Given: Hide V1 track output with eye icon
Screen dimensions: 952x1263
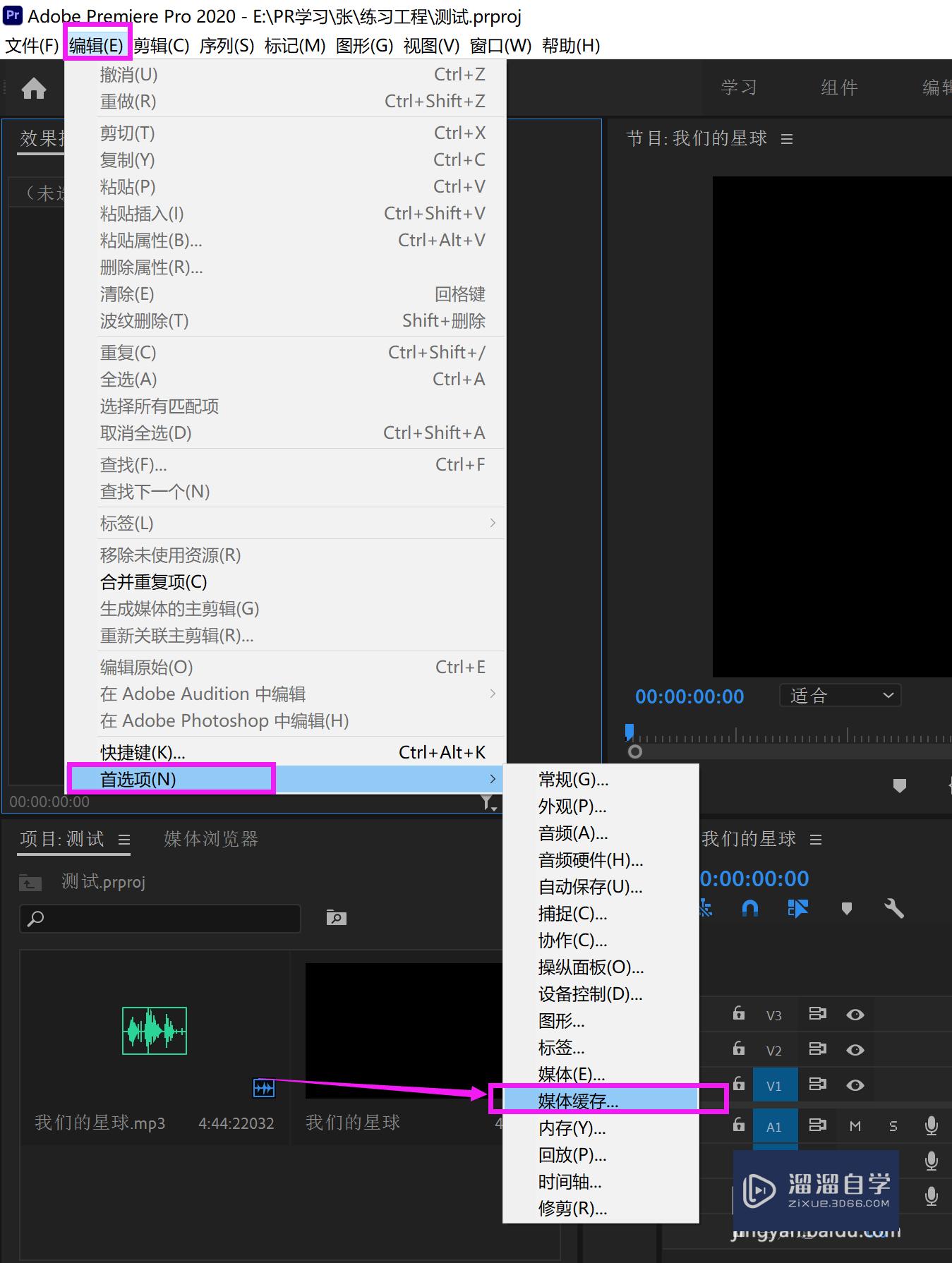Looking at the screenshot, I should 855,1084.
